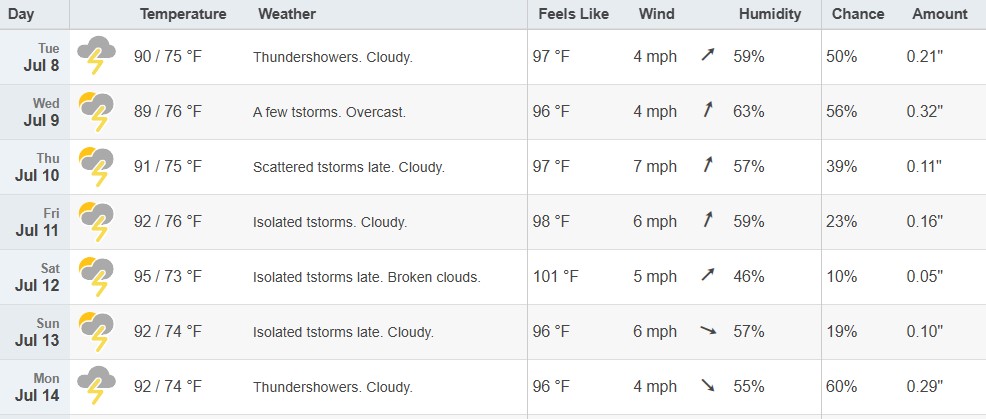The height and width of the screenshot is (419, 986).
Task: Click the thunderstorm icon for Mon Jul 14
Action: (96, 386)
